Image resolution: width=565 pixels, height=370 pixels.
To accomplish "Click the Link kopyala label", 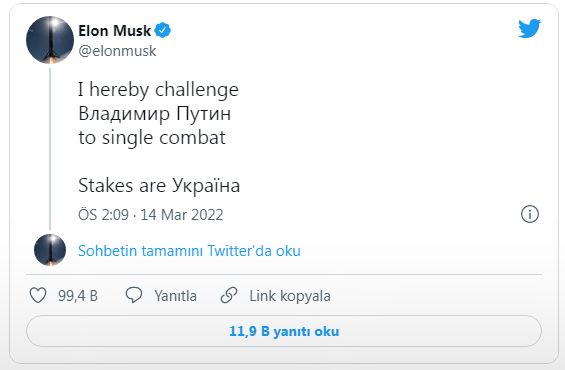I will pyautogui.click(x=290, y=296).
